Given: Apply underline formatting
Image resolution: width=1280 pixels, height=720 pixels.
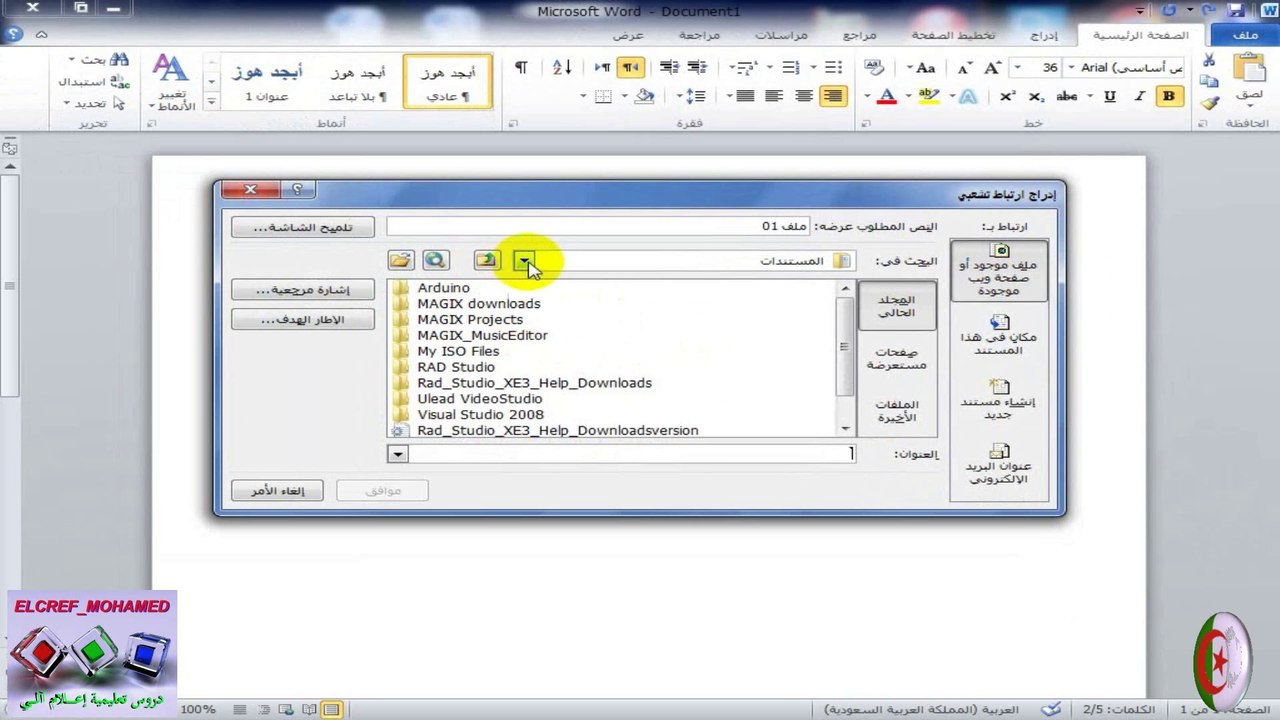Looking at the screenshot, I should (x=1110, y=97).
